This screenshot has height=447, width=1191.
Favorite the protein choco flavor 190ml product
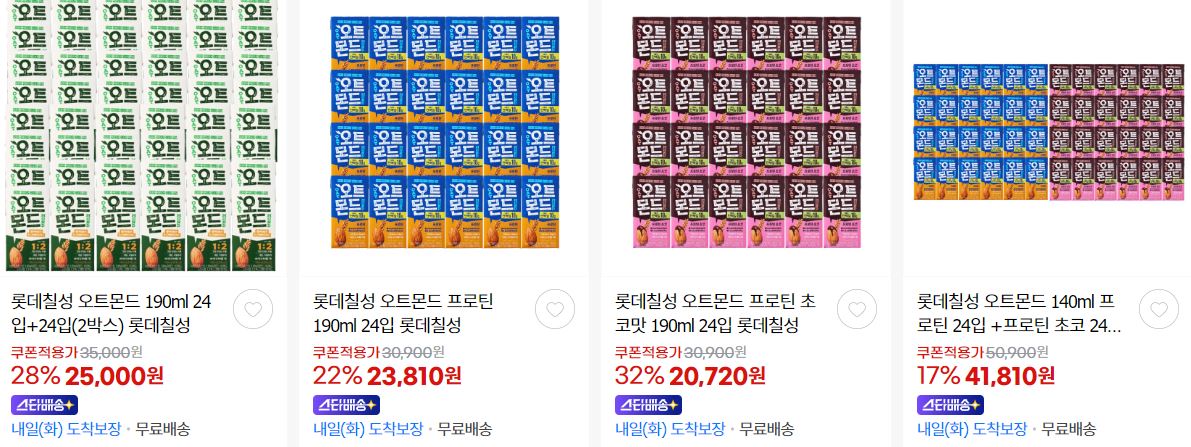point(857,309)
